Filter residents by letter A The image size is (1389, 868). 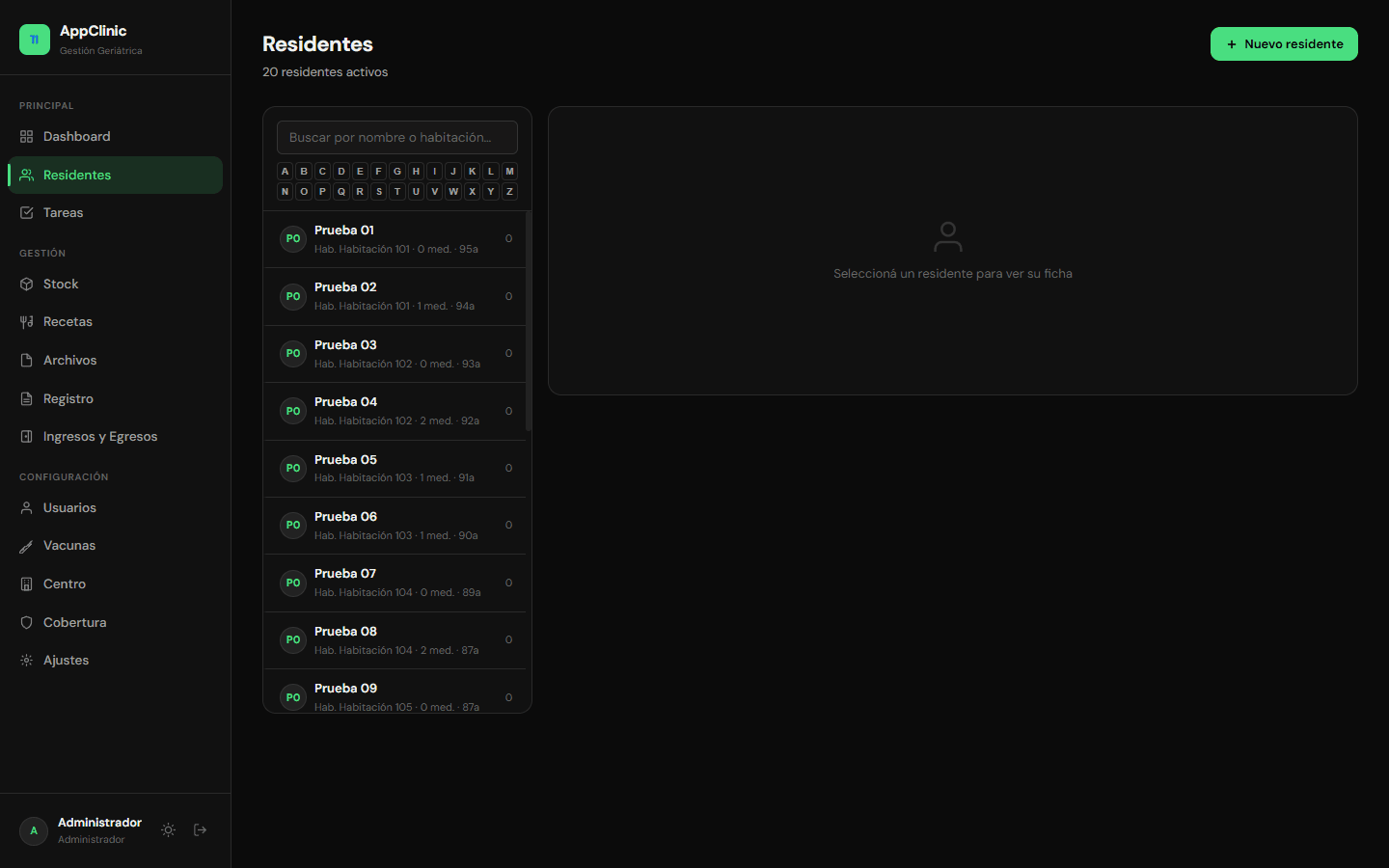(x=286, y=172)
